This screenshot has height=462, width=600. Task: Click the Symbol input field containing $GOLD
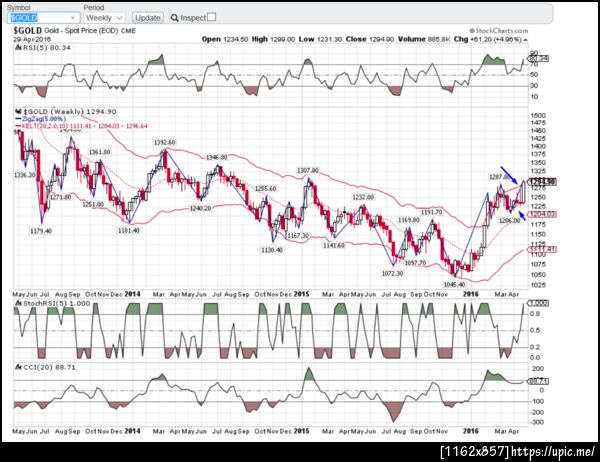pyautogui.click(x=43, y=18)
